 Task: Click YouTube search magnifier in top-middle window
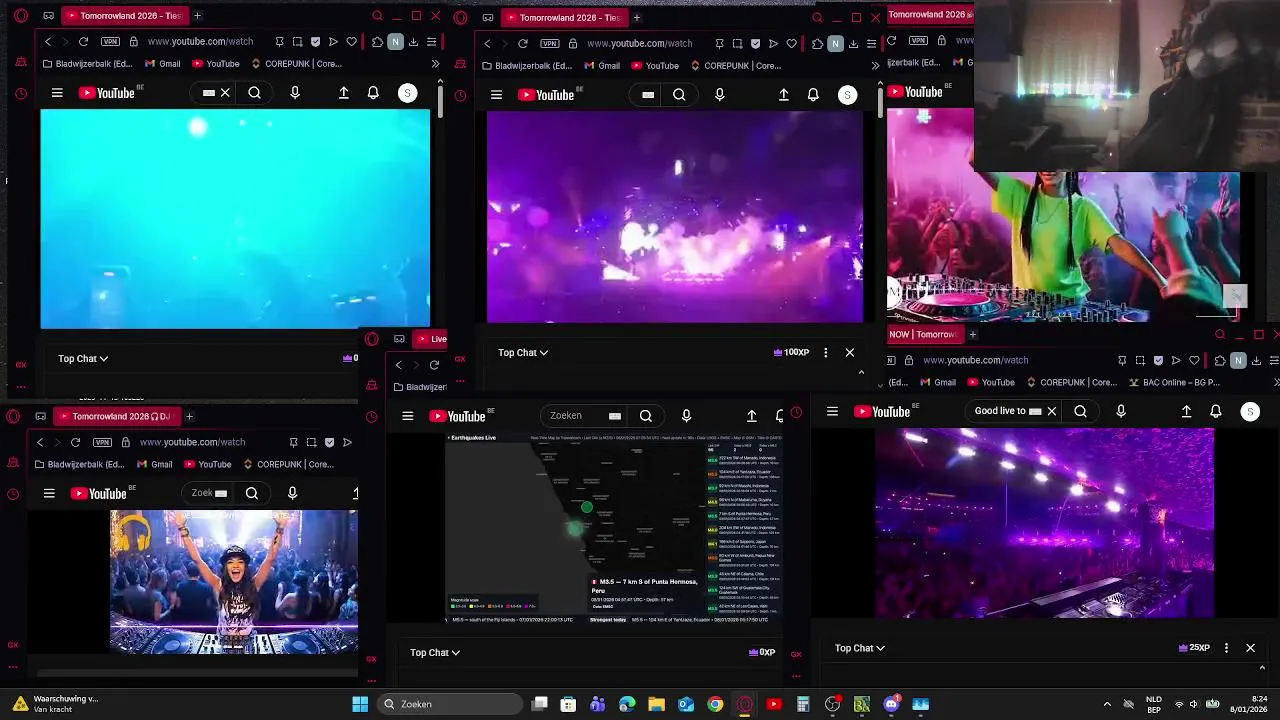(x=679, y=95)
